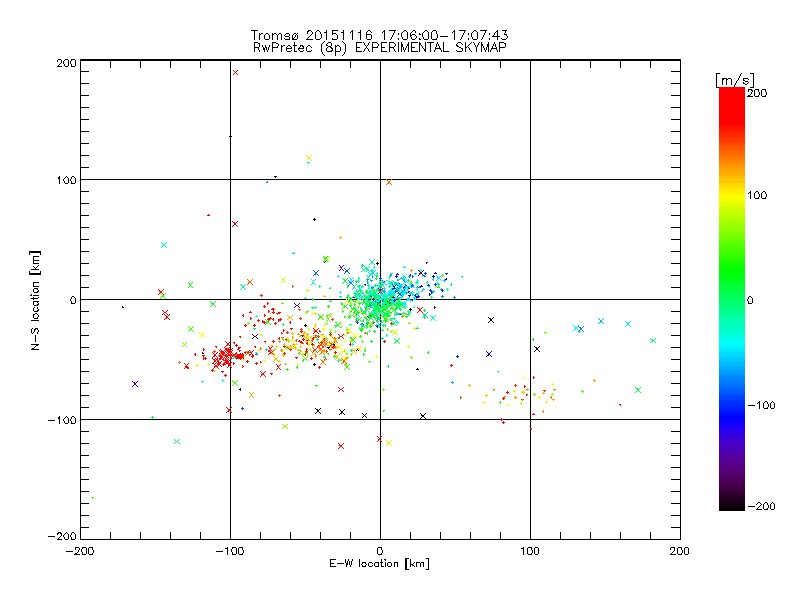Click the x-axis tick label '100'
Screen dimensions: 800x600
pos(530,552)
